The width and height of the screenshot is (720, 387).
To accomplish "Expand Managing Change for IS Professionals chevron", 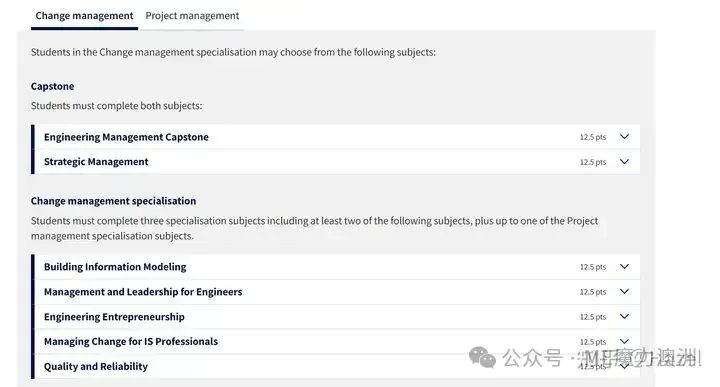I will [x=624, y=341].
